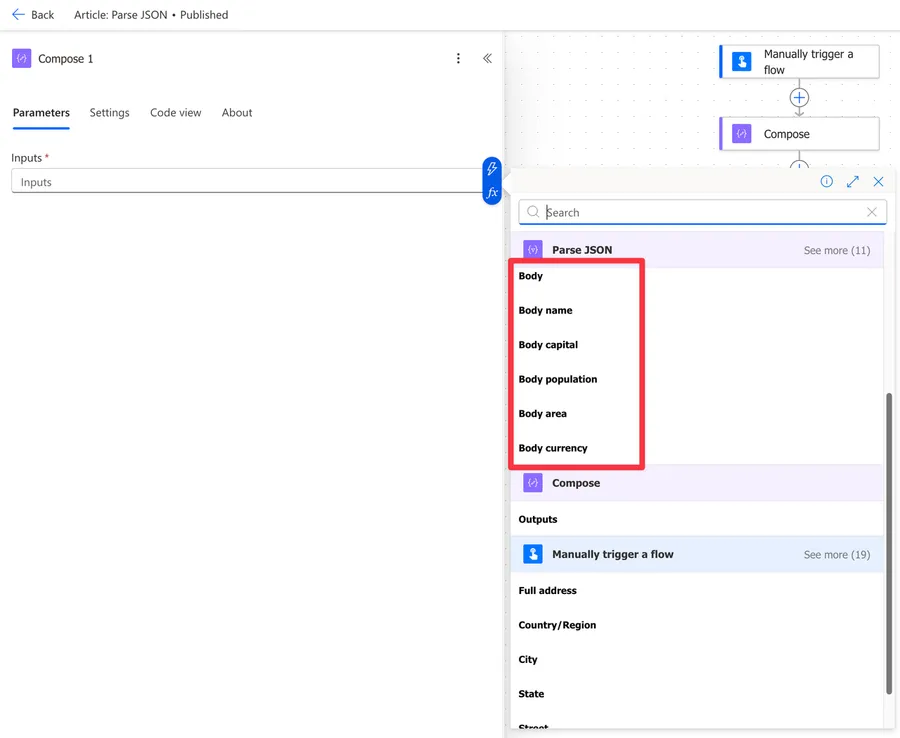The width and height of the screenshot is (900, 738).
Task: Go to the About tab
Action: 237,113
